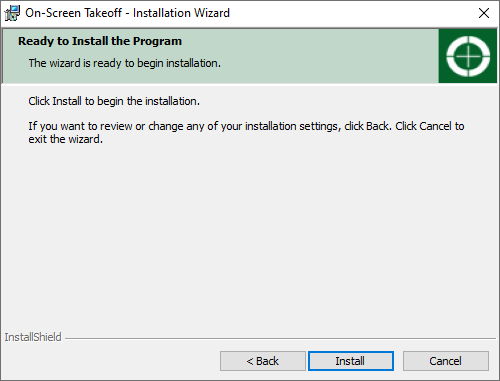Click the empty gray area of the dialog body
Image resolution: width=500 pixels, height=381 pixels.
[x=250, y=233]
